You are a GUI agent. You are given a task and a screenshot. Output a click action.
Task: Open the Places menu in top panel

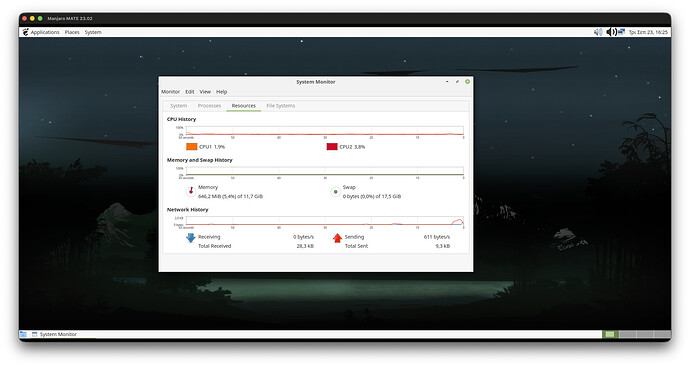point(72,32)
